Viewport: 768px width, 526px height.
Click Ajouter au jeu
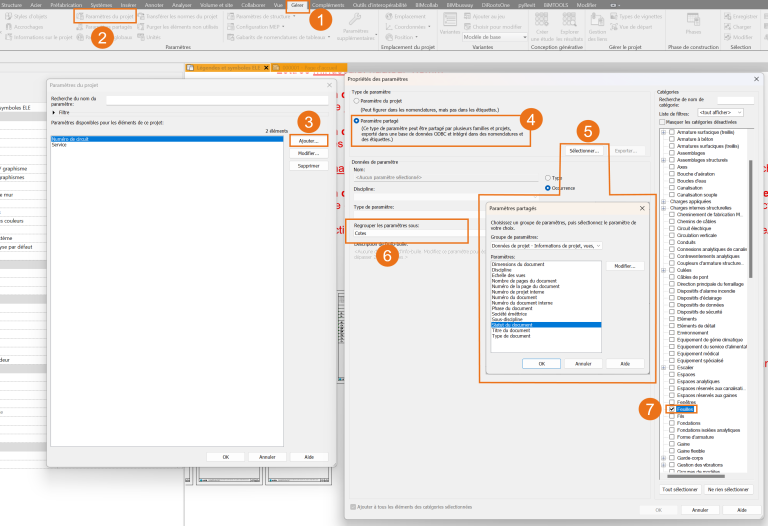point(484,16)
